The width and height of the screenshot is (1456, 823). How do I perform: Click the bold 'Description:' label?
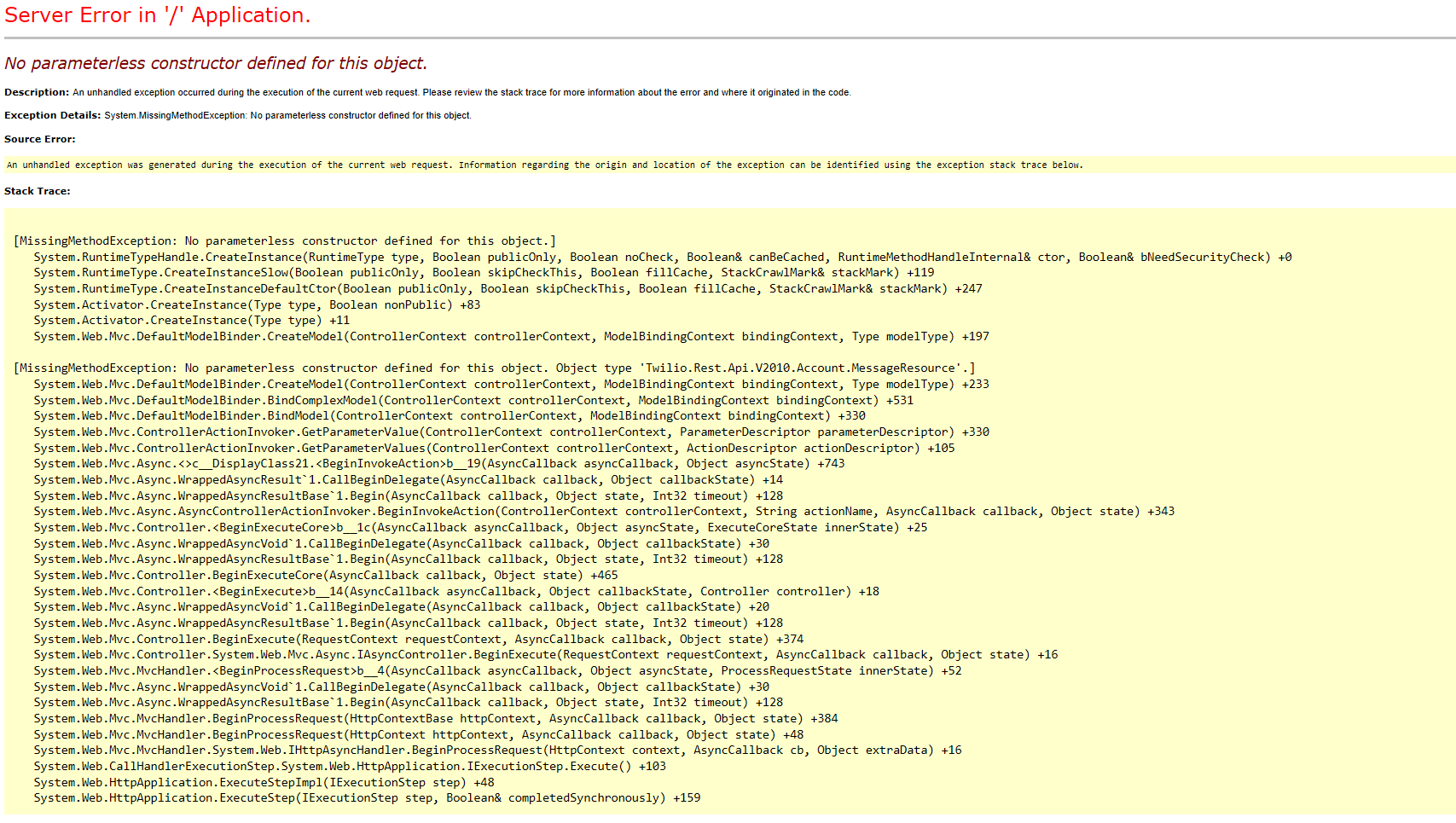36,92
